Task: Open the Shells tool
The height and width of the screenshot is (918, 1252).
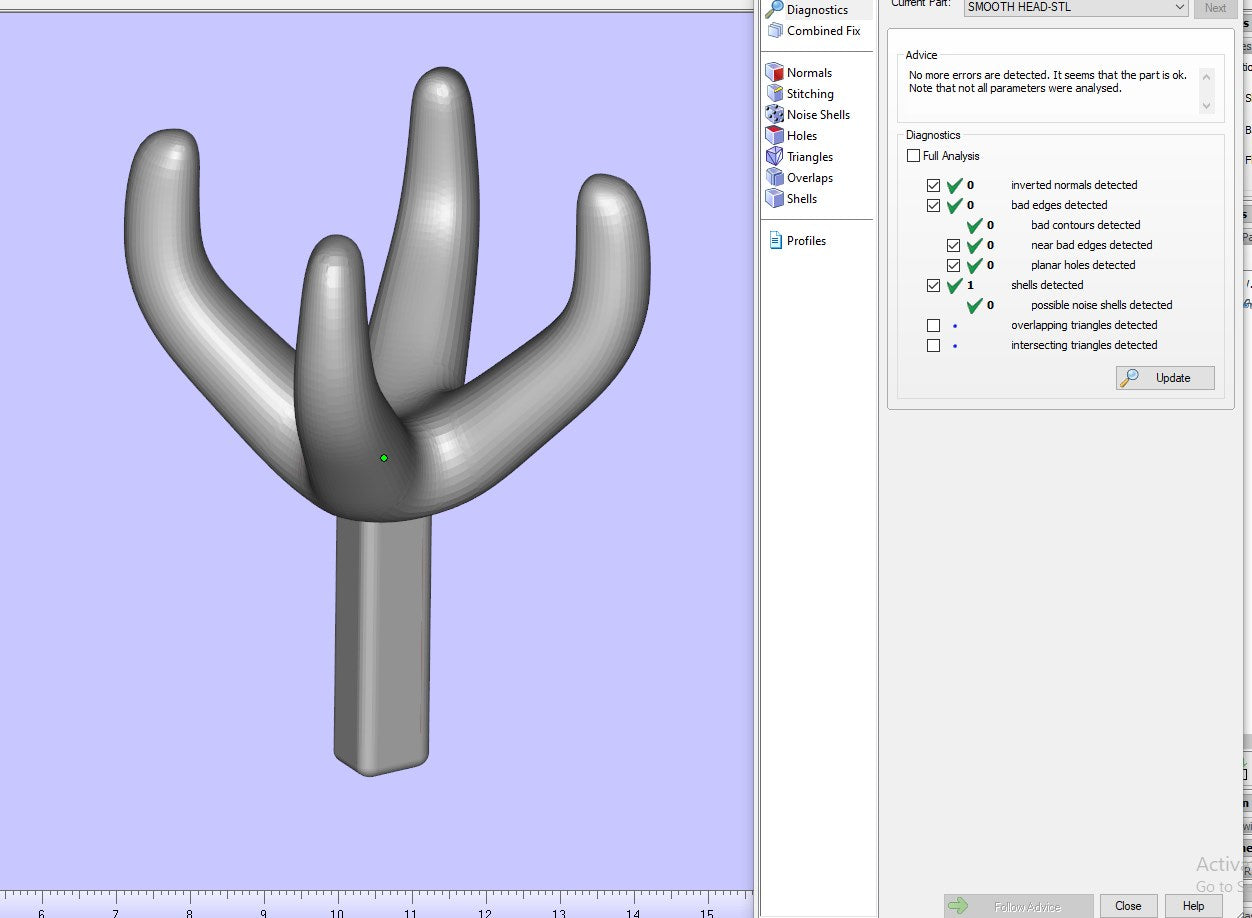Action: pos(774,199)
